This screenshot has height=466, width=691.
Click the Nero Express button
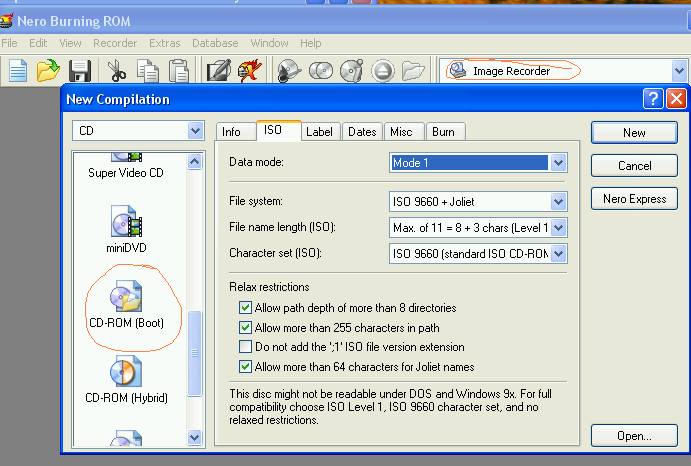(x=634, y=199)
